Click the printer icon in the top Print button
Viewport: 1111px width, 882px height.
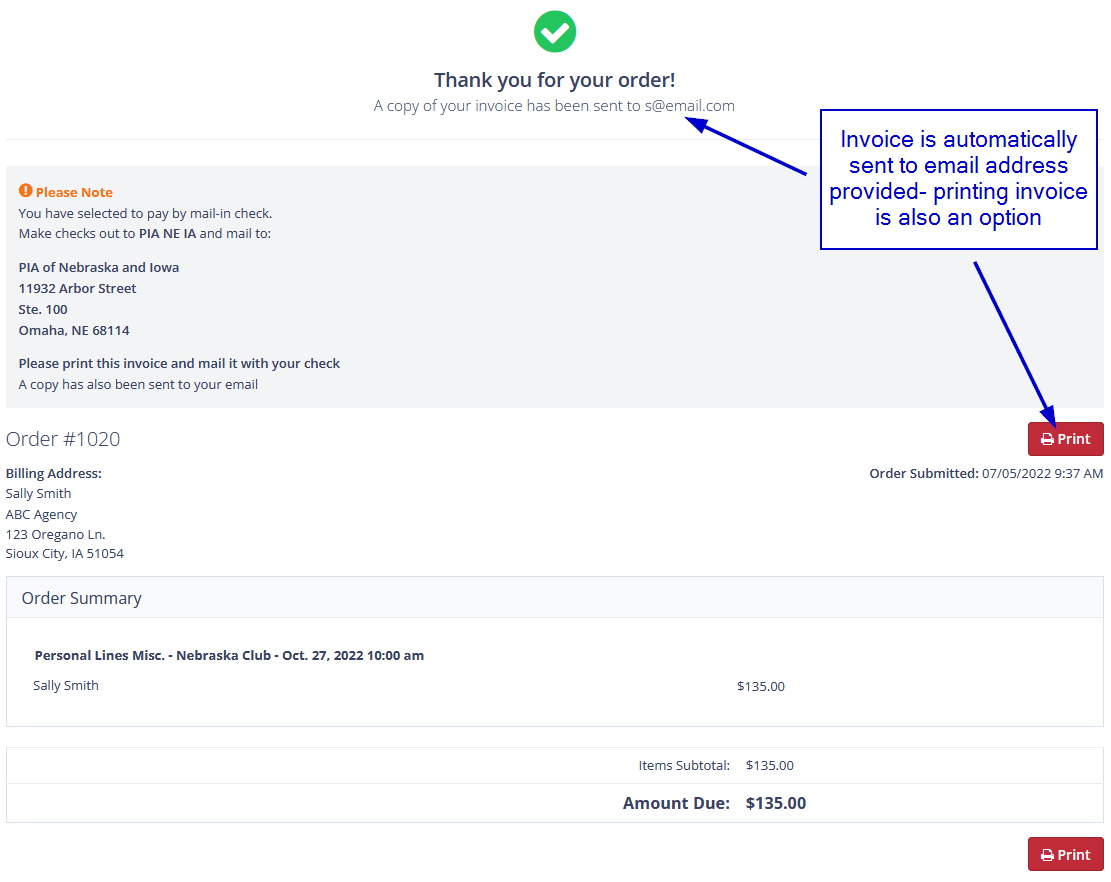click(x=1047, y=440)
